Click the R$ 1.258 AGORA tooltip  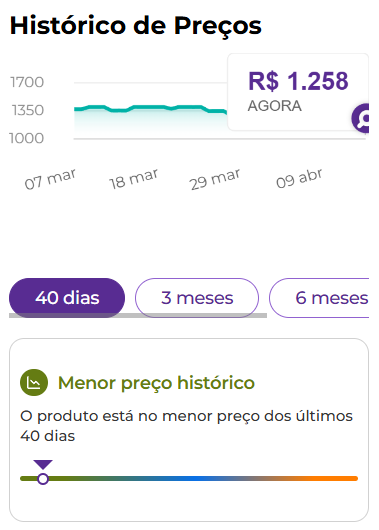[x=298, y=92]
